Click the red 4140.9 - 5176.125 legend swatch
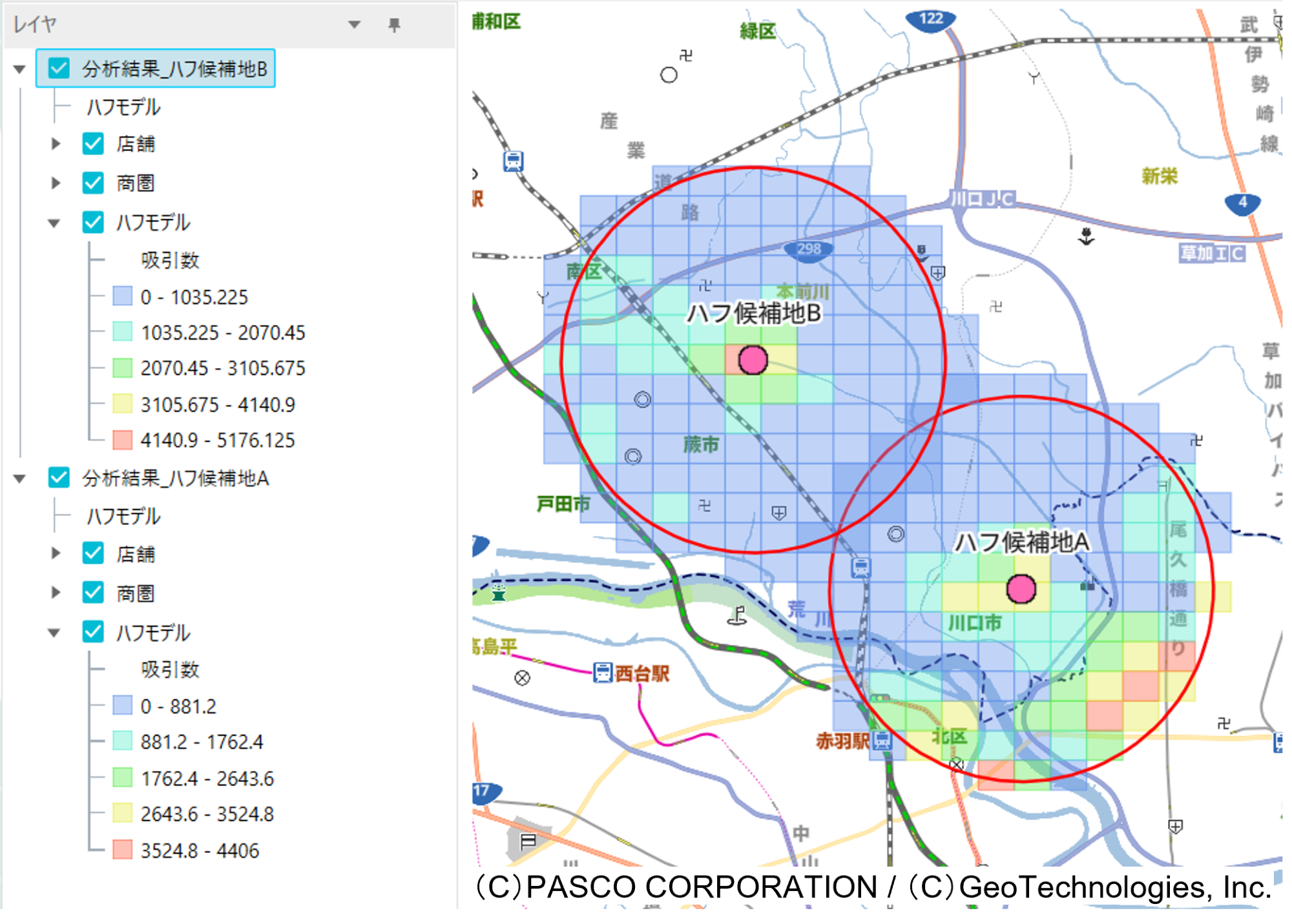Image resolution: width=1292 pixels, height=924 pixels. (122, 440)
